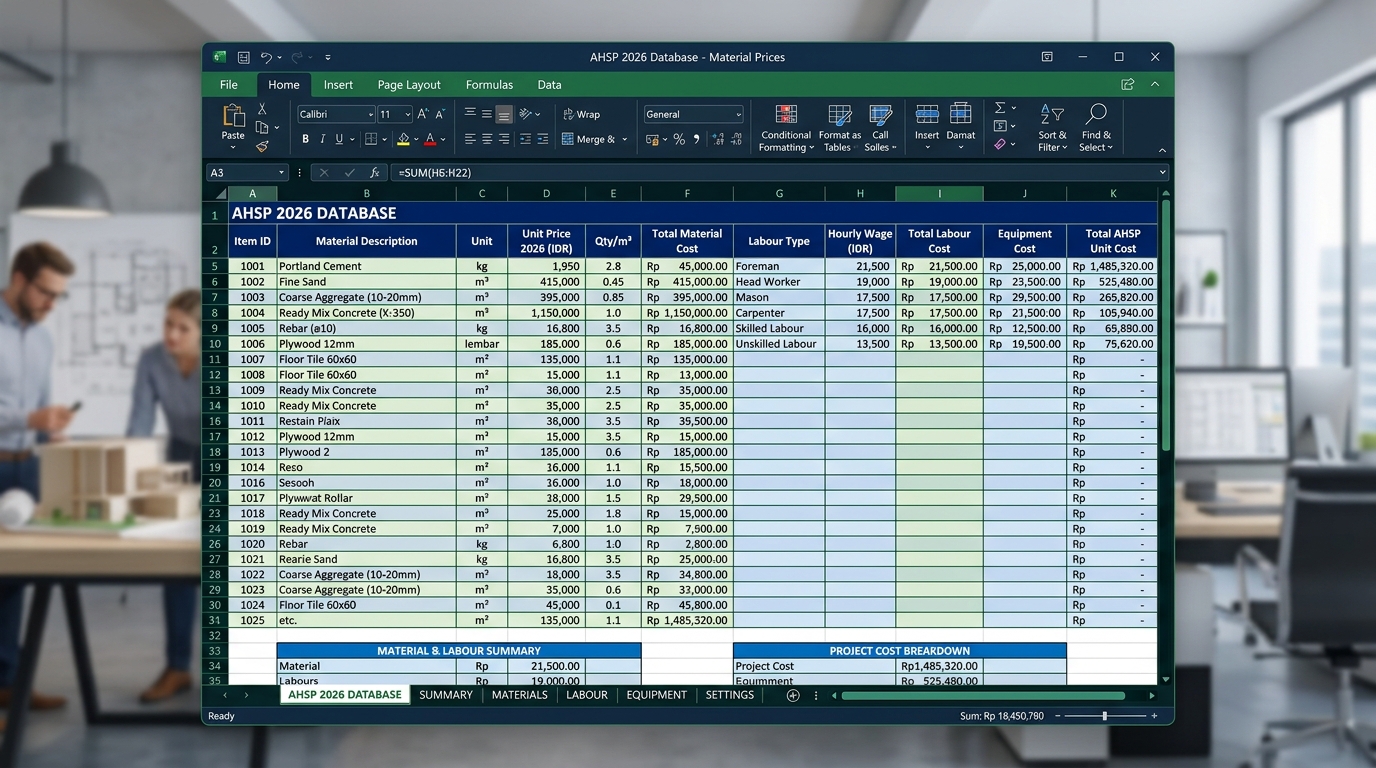The width and height of the screenshot is (1376, 768).
Task: Apply red font color
Action: [430, 139]
